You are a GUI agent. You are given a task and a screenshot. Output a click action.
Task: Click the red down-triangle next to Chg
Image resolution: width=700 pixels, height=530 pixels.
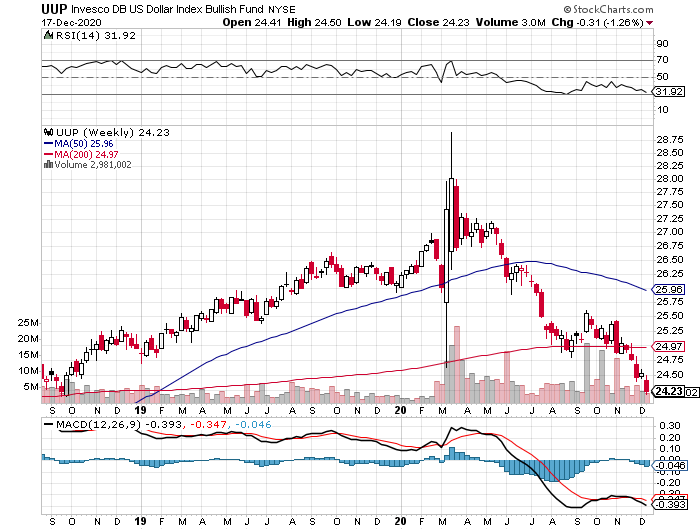pyautogui.click(x=649, y=23)
